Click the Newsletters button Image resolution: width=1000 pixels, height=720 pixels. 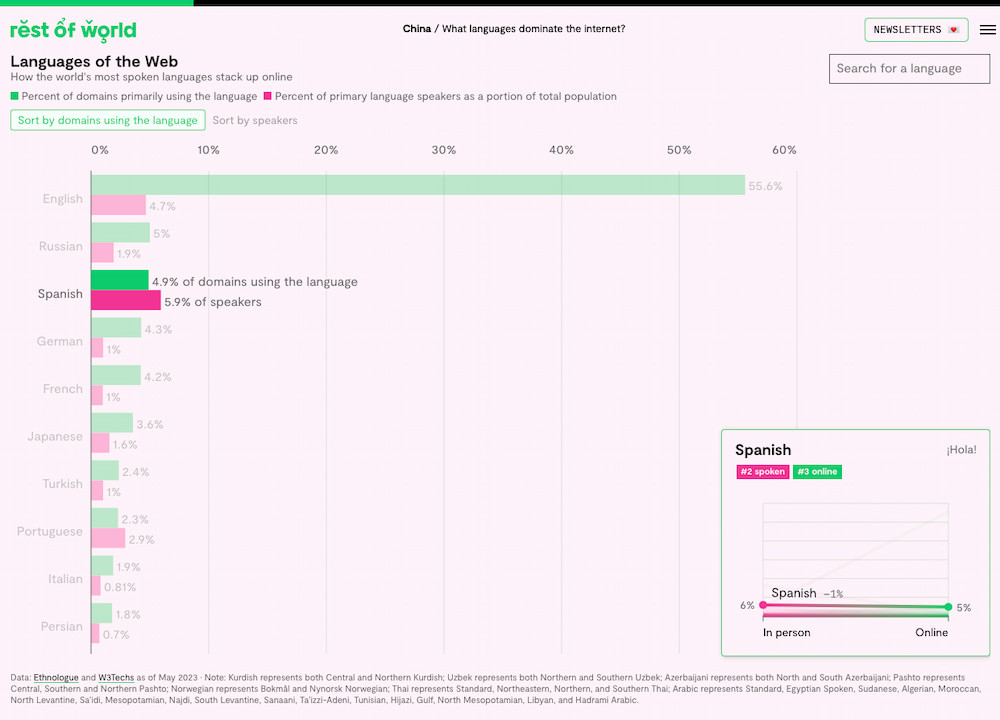(916, 30)
